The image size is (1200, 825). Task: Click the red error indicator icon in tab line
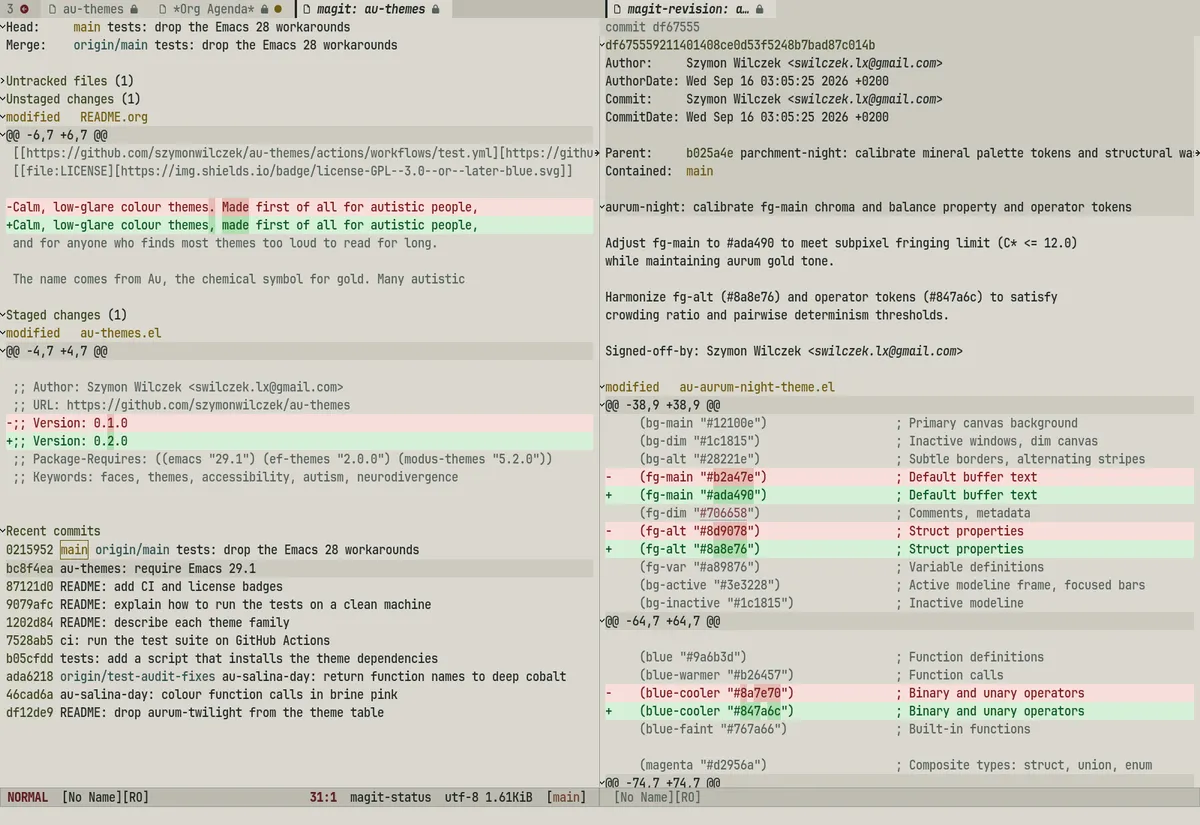pyautogui.click(x=24, y=9)
